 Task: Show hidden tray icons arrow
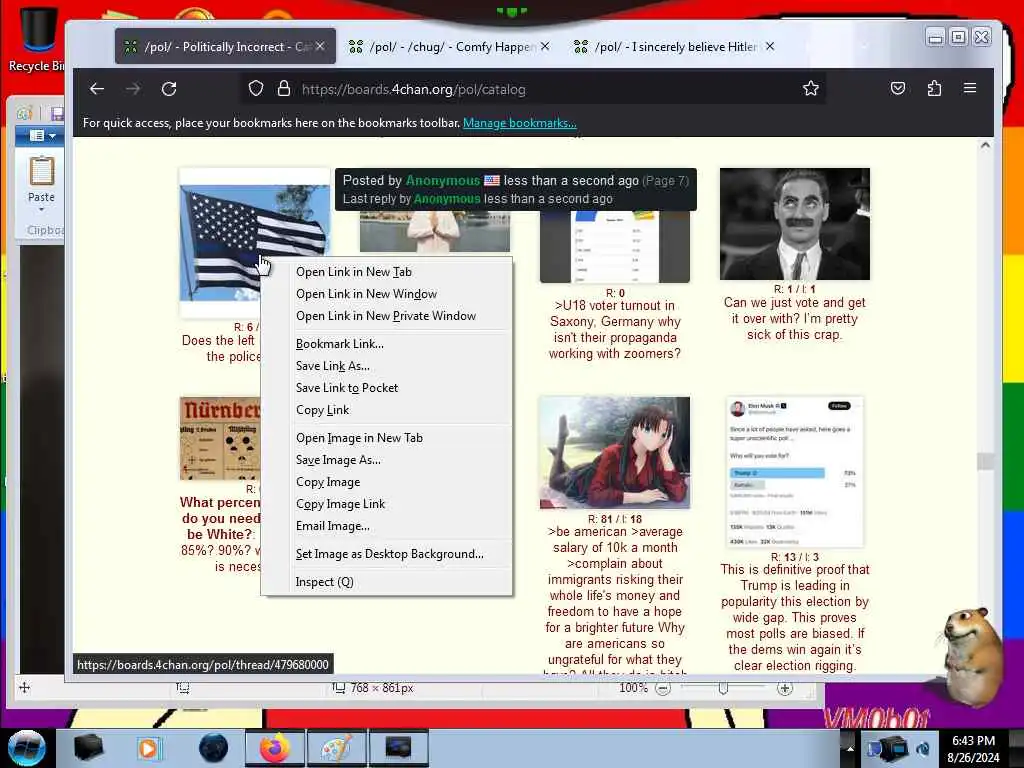(850, 748)
